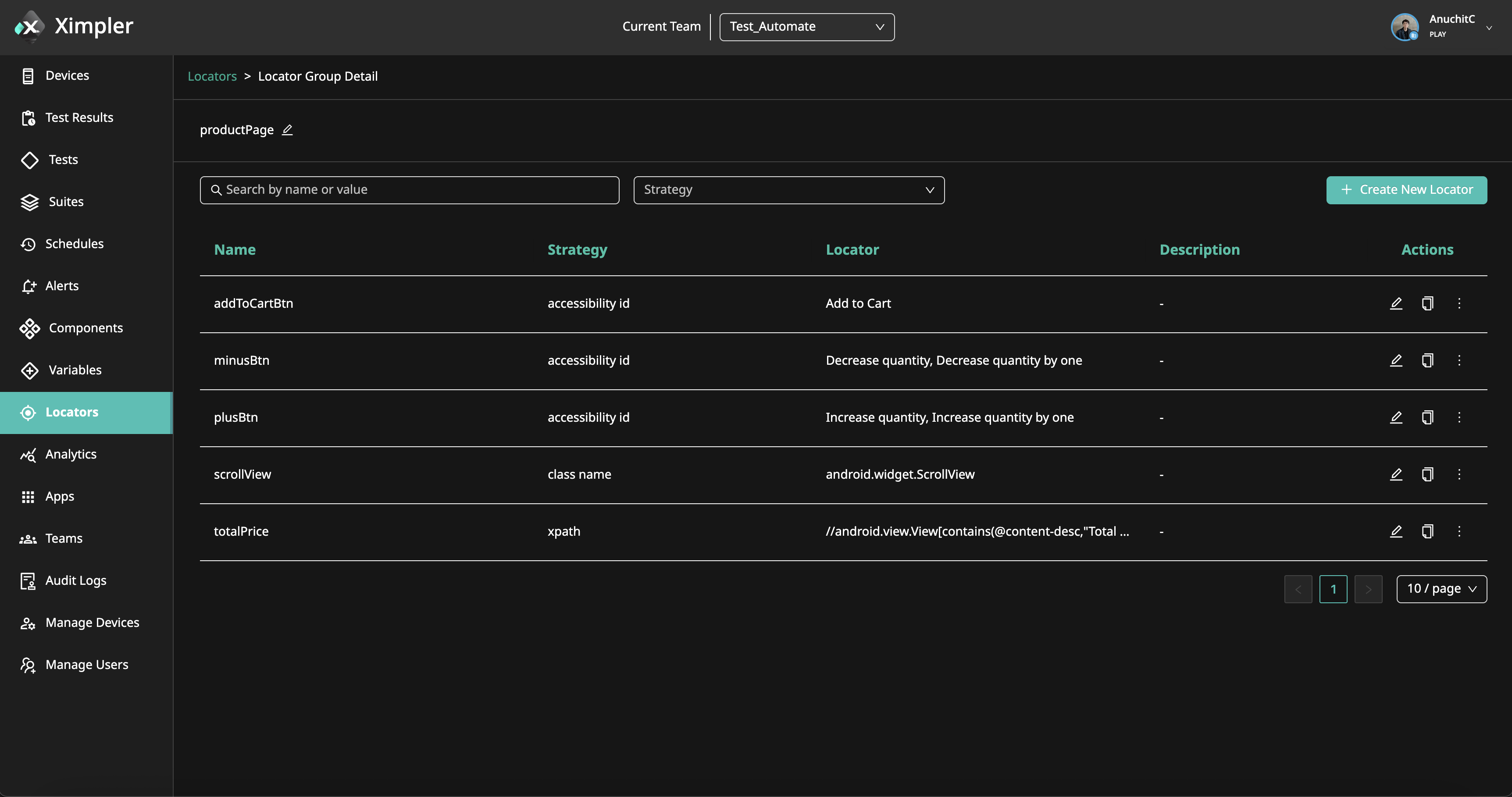This screenshot has height=797, width=1512.
Task: Open more actions for plusBtn row
Action: 1460,417
